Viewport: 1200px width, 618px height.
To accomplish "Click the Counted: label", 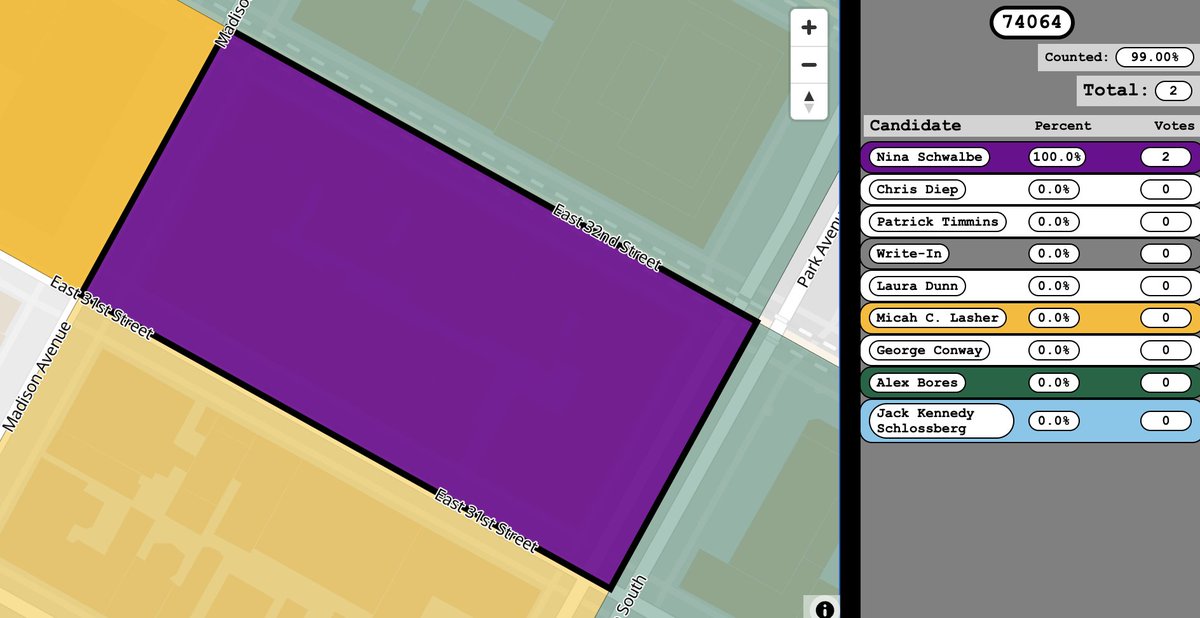I will pos(1076,57).
